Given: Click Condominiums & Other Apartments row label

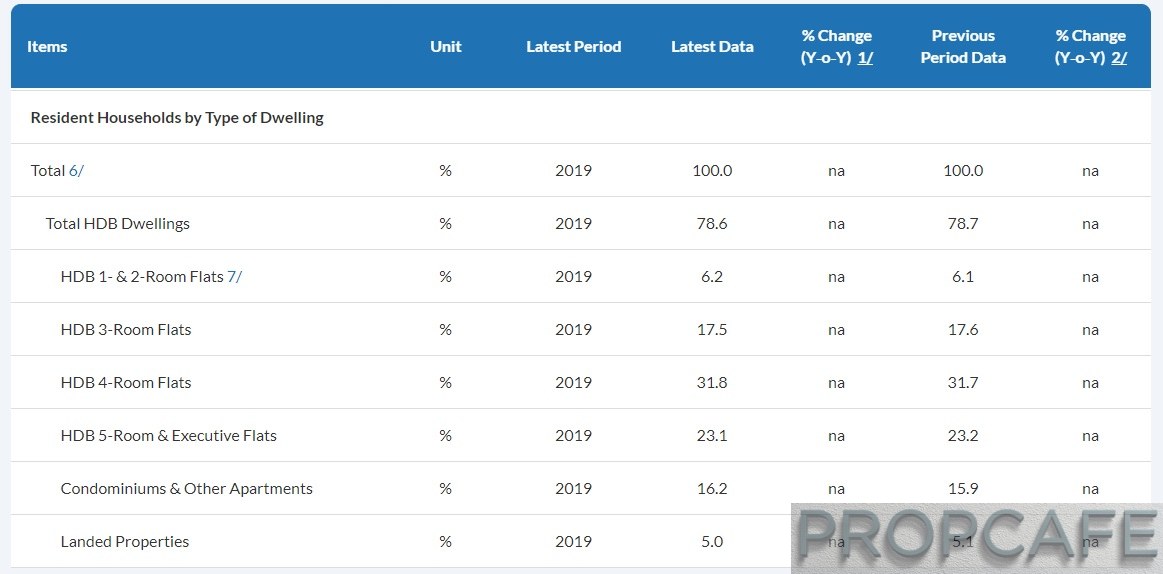Looking at the screenshot, I should coord(187,489).
